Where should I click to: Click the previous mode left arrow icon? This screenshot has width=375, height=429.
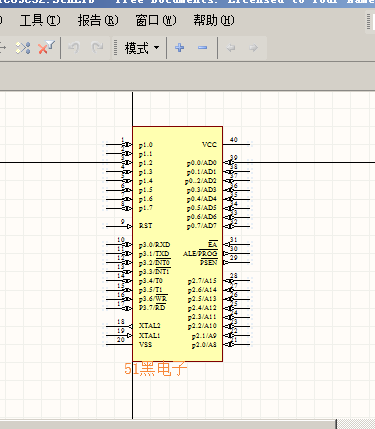coord(231,48)
